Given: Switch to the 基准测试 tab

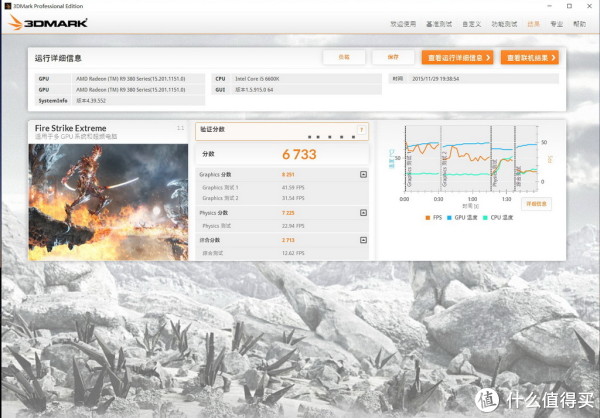Looking at the screenshot, I should (x=439, y=24).
